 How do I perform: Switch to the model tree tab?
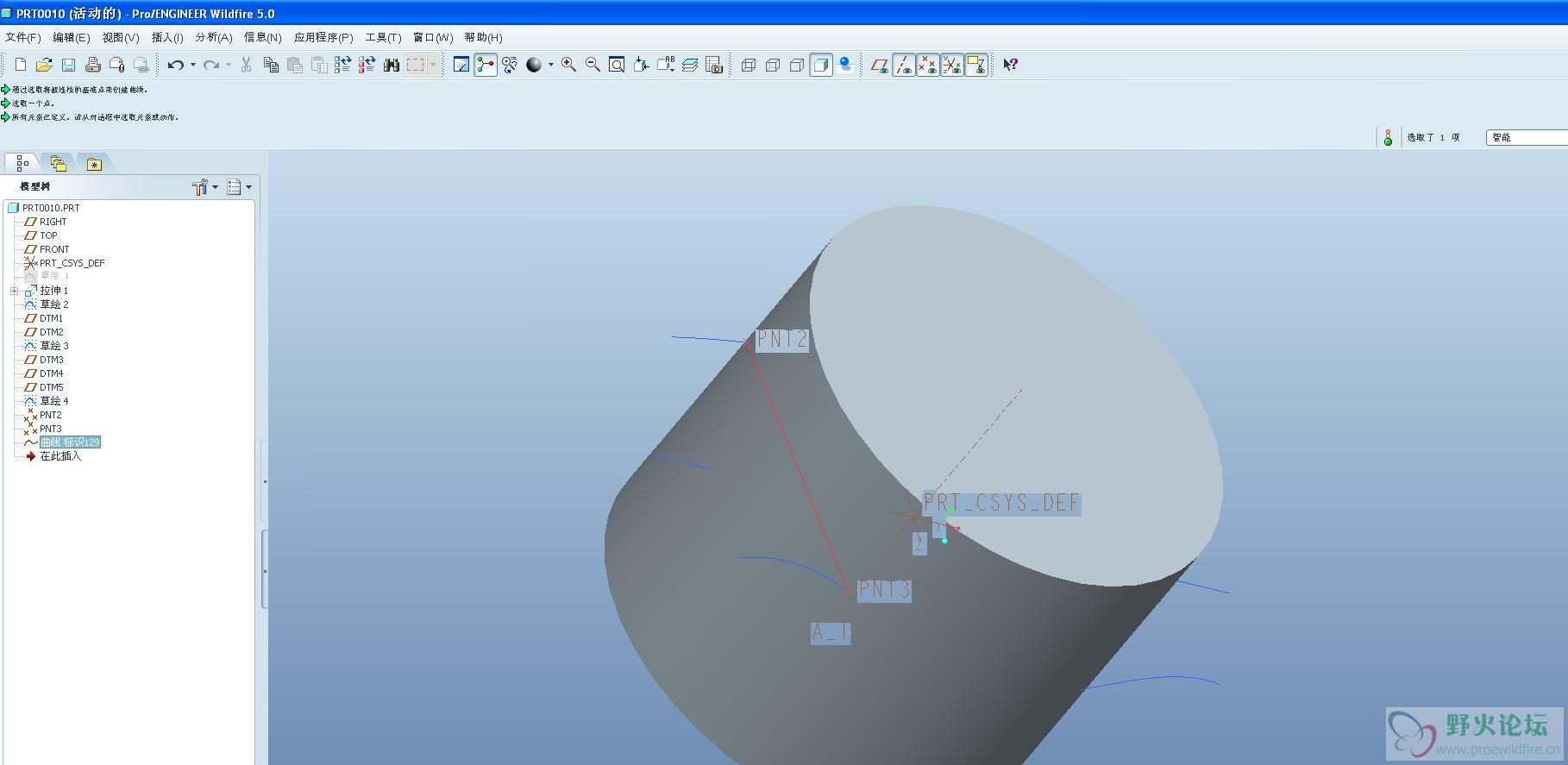click(22, 163)
